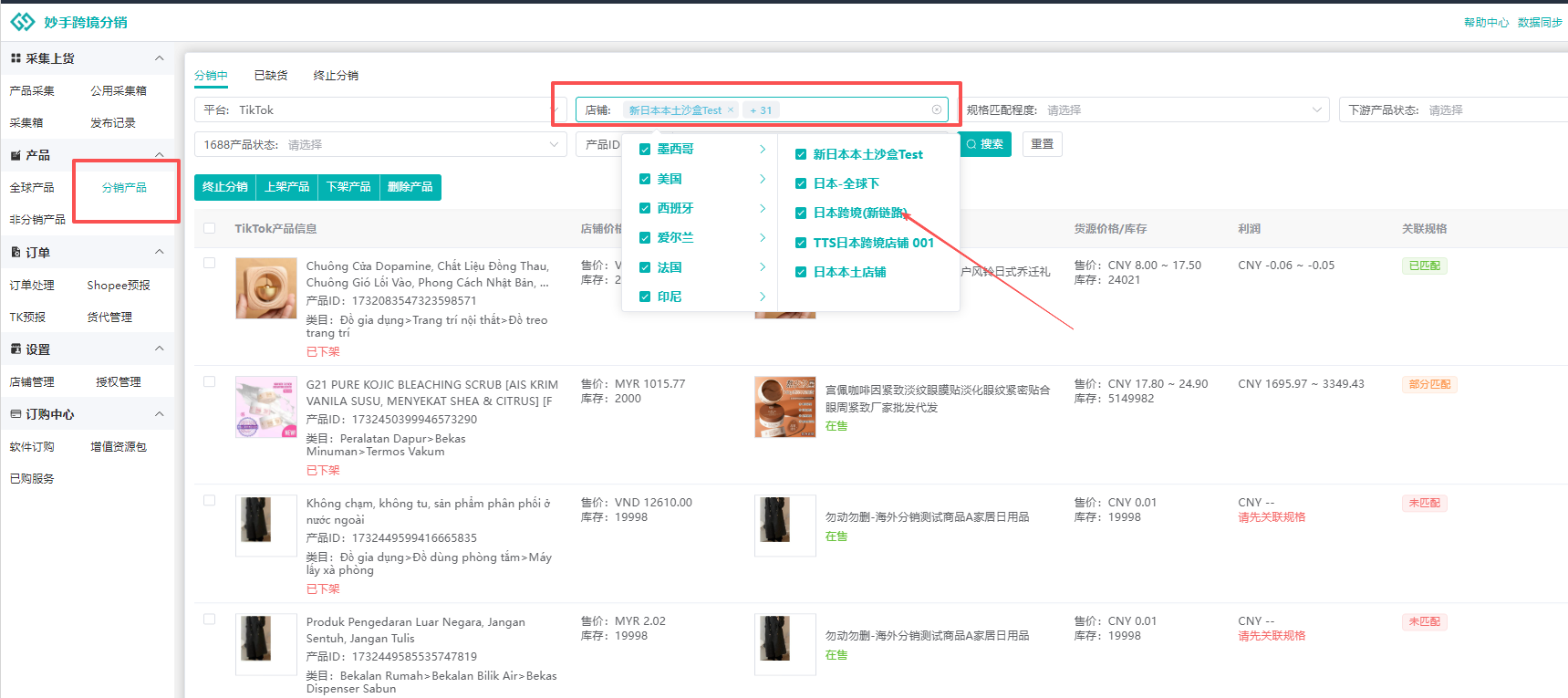Switch to the 终止分销 tab

pos(336,75)
